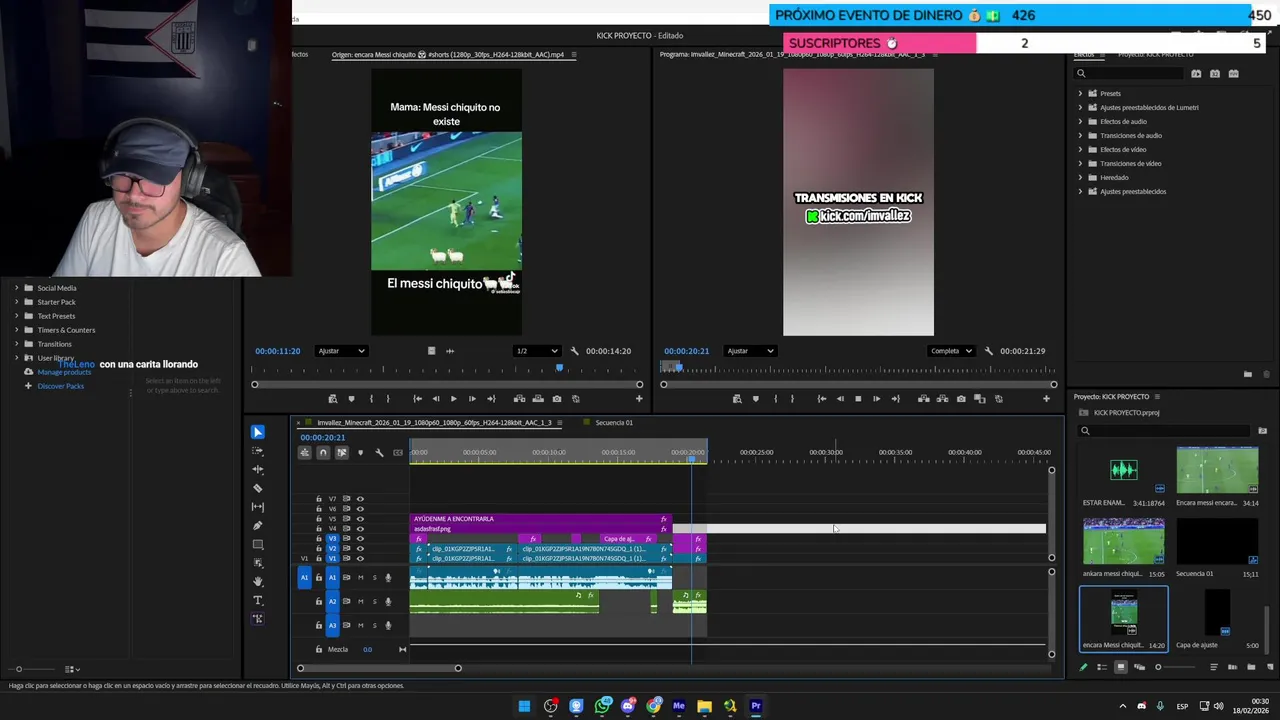Viewport: 1280px width, 720px height.
Task: Solo audio track A2
Action: click(375, 602)
